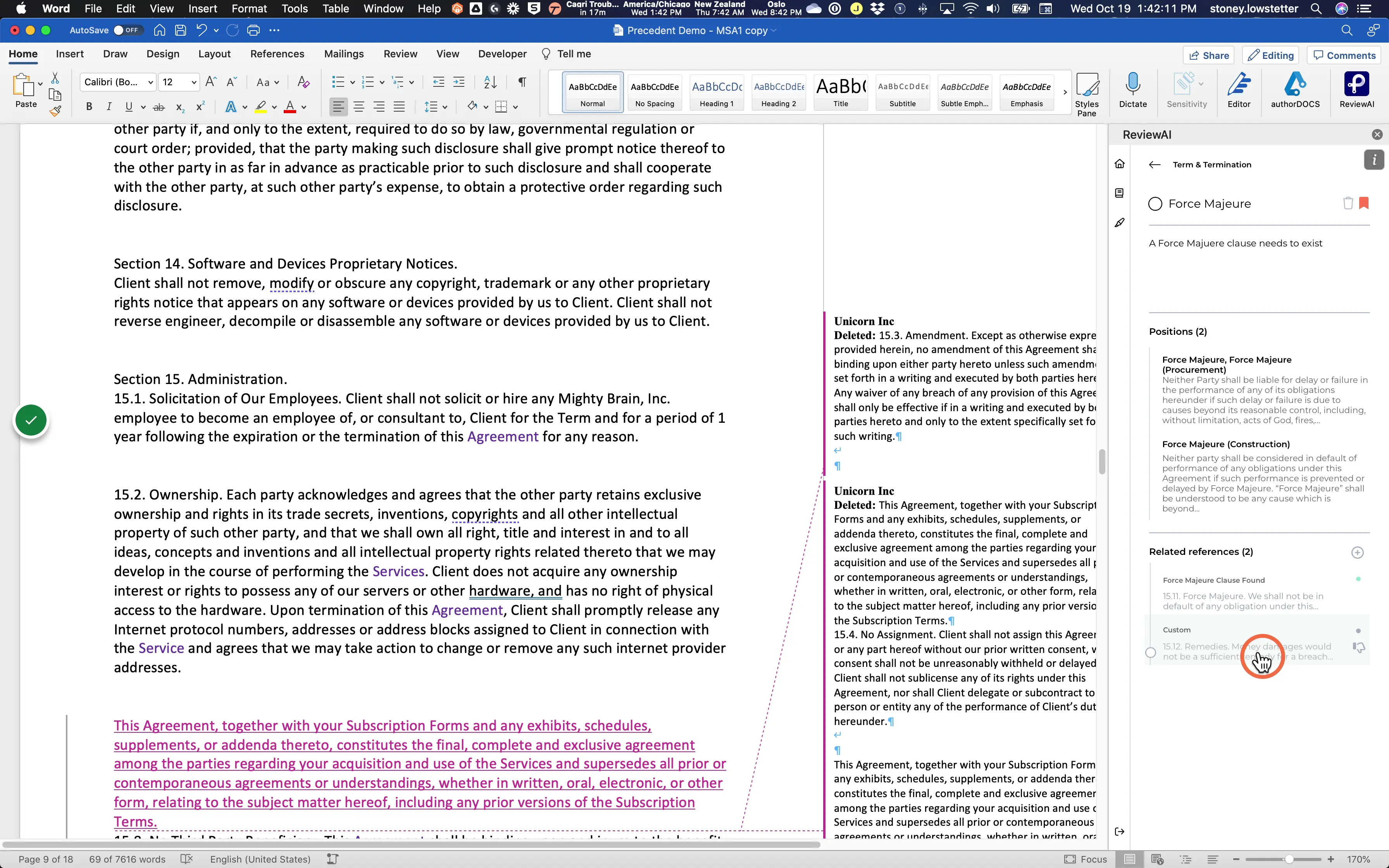
Task: Open the ReviewAI add-in button
Action: coord(1356,90)
